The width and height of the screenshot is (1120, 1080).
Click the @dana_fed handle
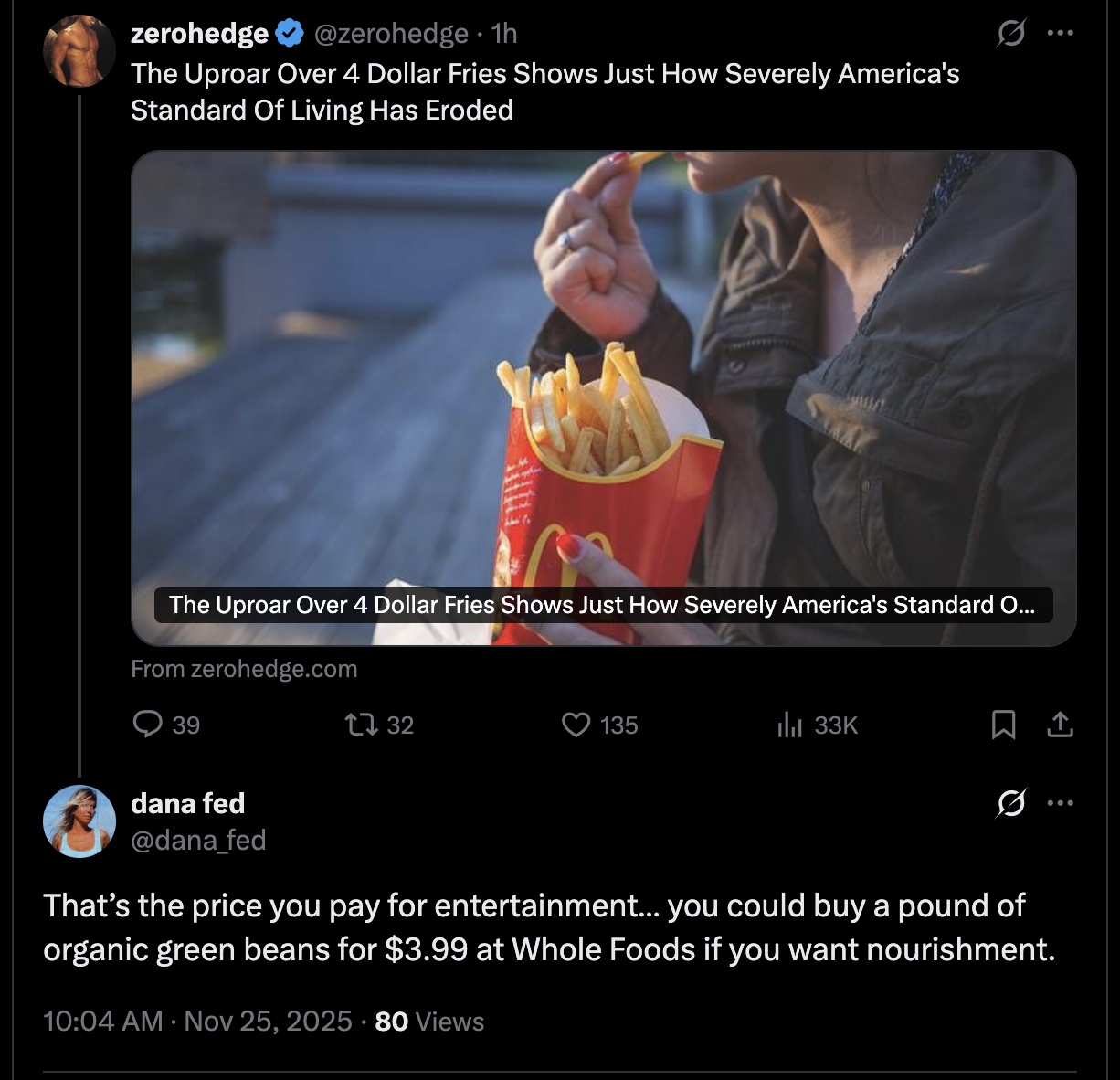click(198, 840)
